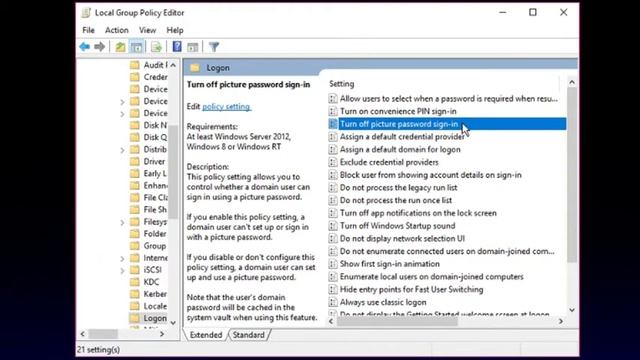Expand the Interne folder tree node

click(x=122, y=258)
